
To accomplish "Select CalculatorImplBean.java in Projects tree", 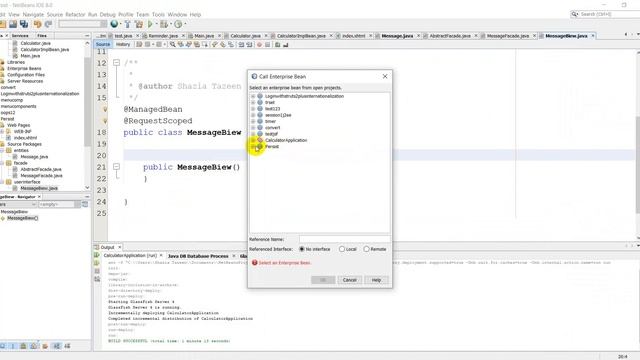I will (44, 49).
